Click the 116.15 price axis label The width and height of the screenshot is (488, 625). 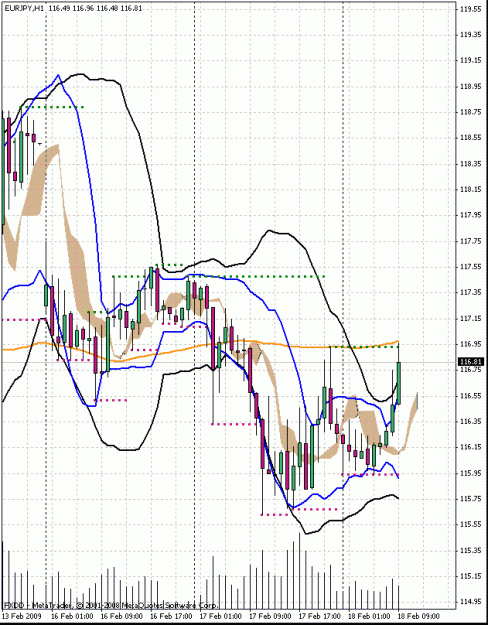point(470,447)
